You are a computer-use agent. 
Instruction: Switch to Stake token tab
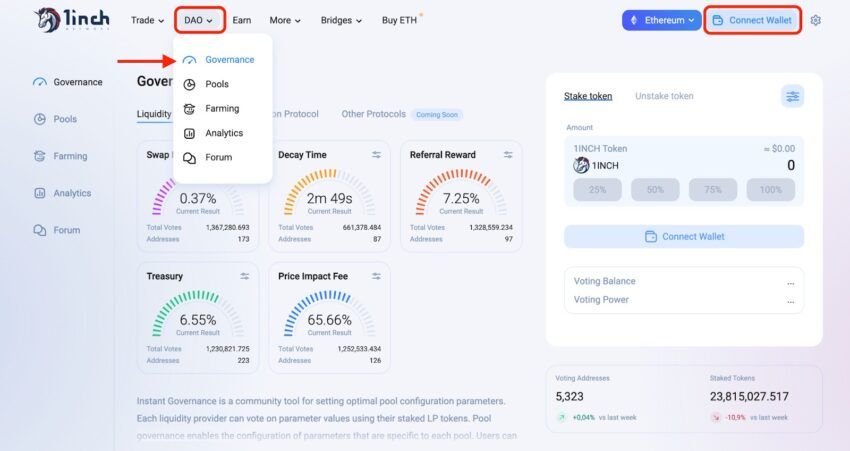588,96
